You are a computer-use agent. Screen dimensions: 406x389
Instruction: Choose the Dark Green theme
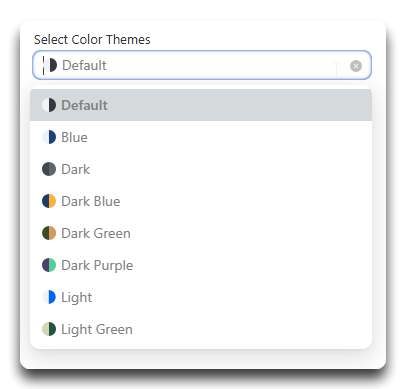point(201,233)
